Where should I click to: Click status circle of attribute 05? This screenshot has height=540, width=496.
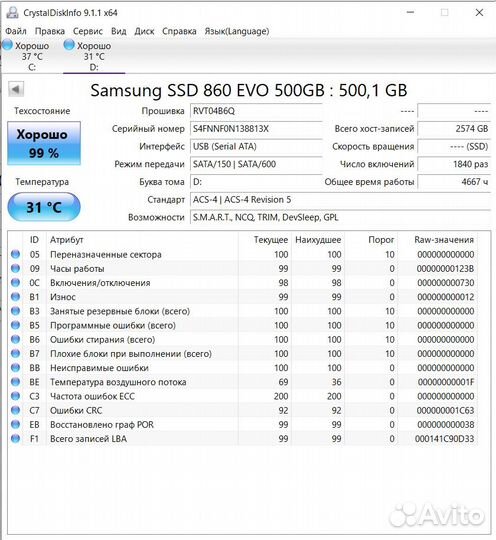pyautogui.click(x=16, y=254)
